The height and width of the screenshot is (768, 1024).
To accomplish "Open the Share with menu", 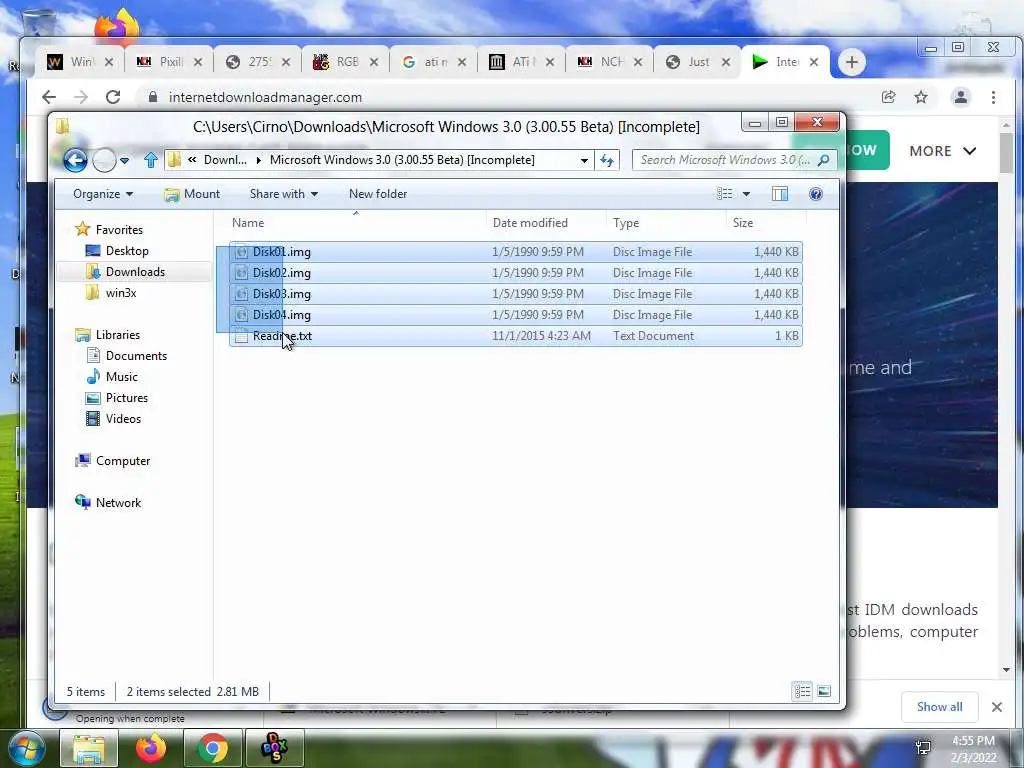I will [x=283, y=194].
